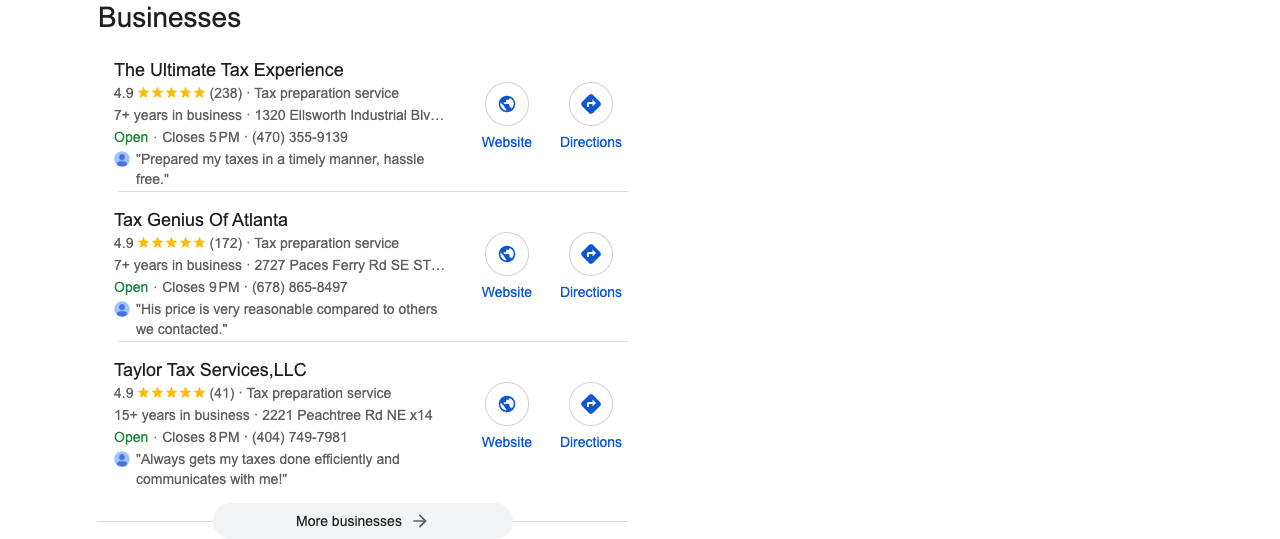Viewport: 1280px width, 539px height.
Task: Open The Ultimate Tax Experience listing title
Action: click(x=229, y=70)
